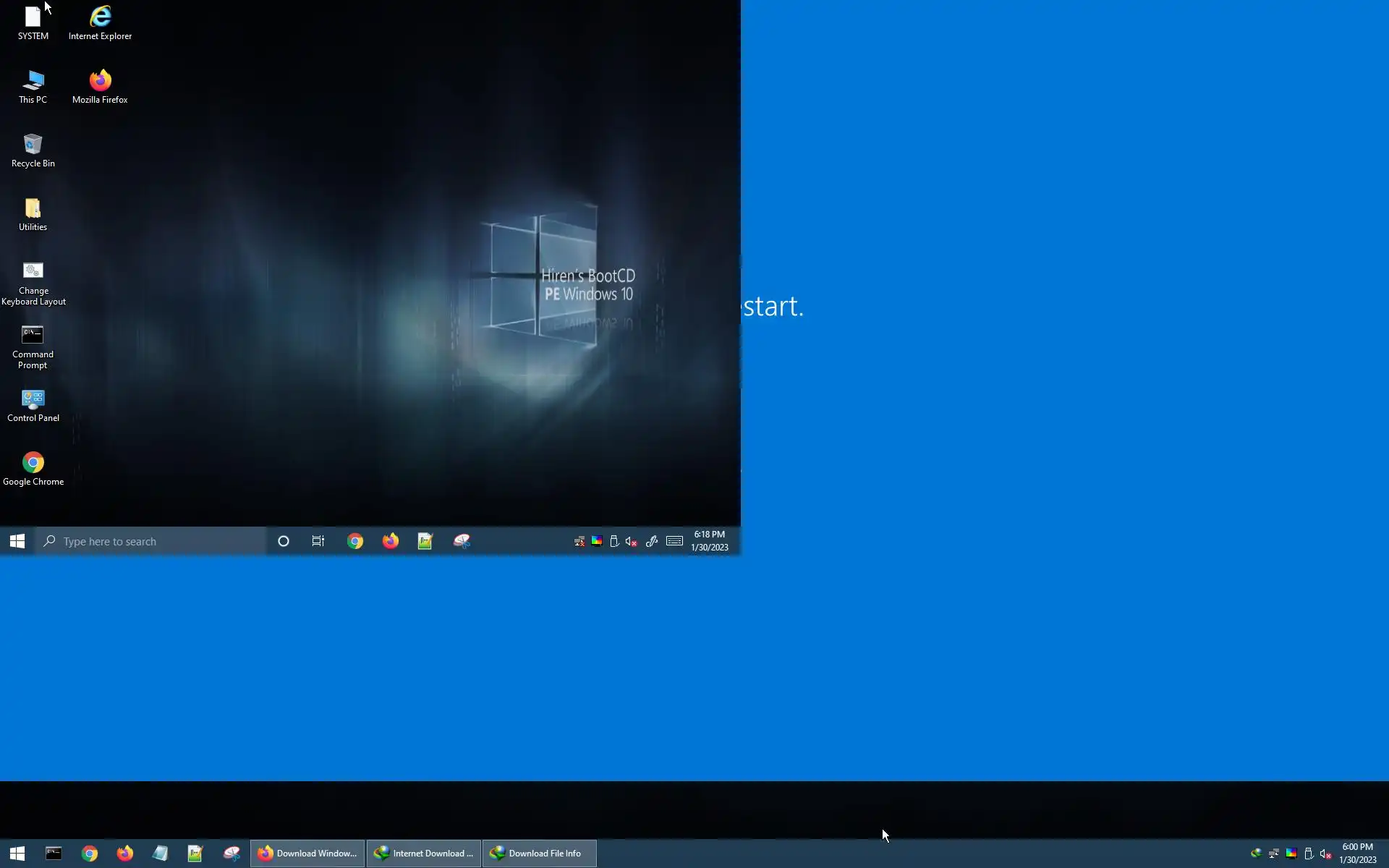1389x868 pixels.
Task: Open the network icon in bottom system tray
Action: [1273, 854]
